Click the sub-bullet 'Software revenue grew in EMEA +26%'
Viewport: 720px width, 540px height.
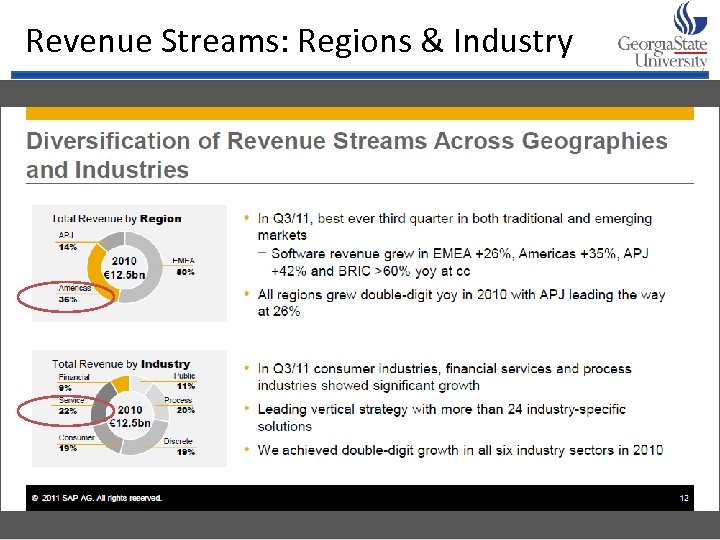point(460,262)
